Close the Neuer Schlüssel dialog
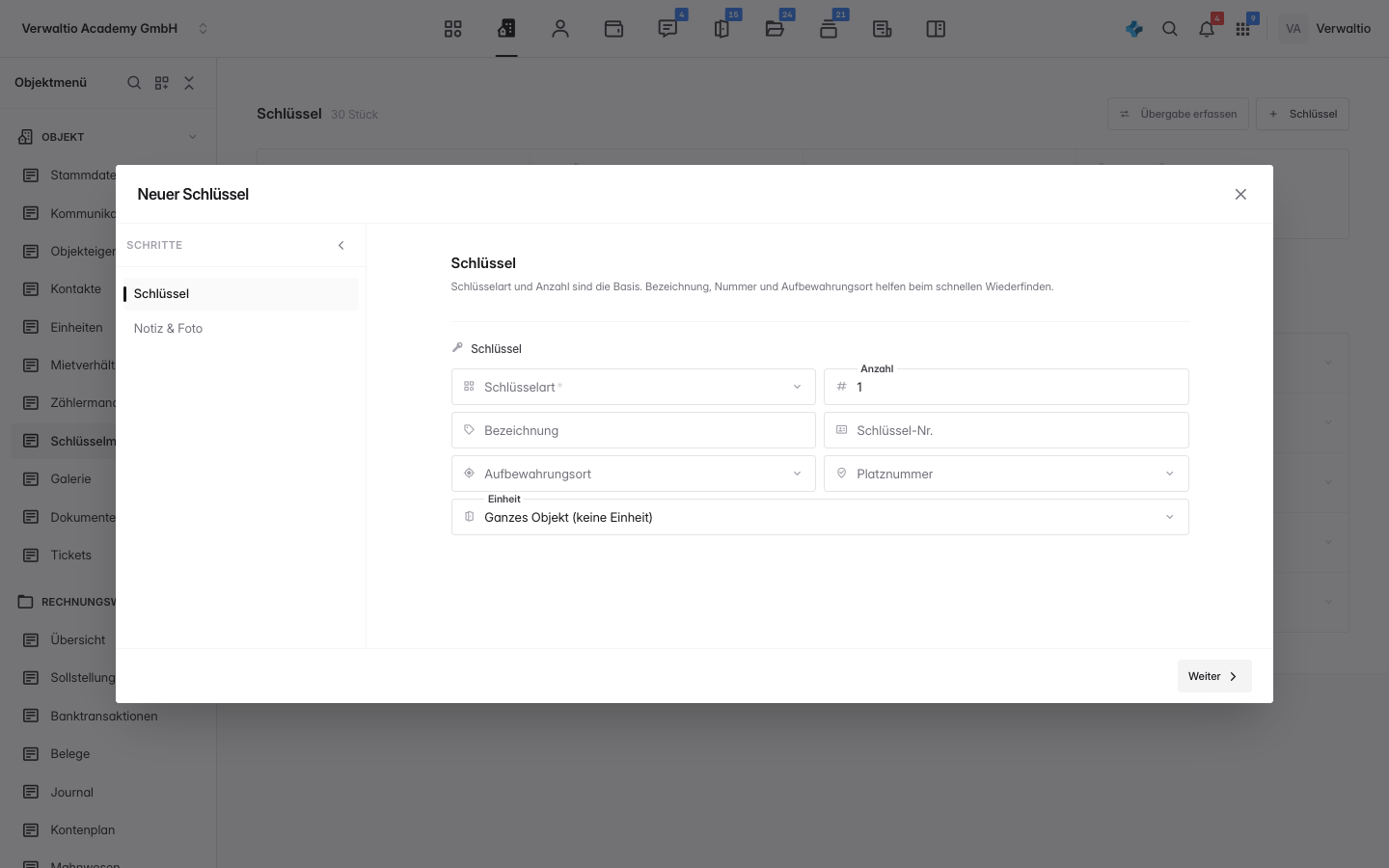Viewport: 1389px width, 868px height. coord(1240,194)
